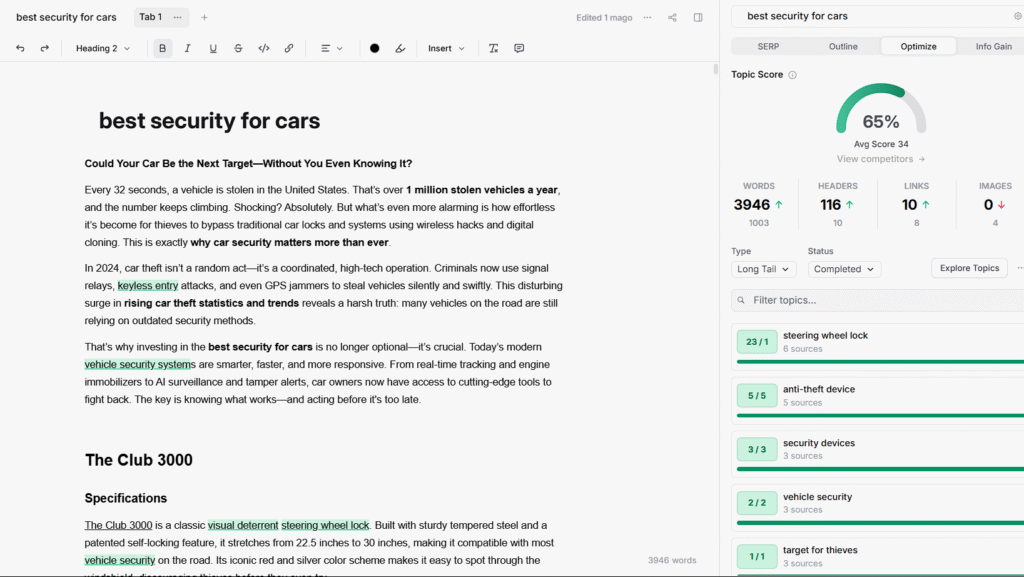Click the share document icon
Screen dimensions: 1024x577
coord(672,17)
